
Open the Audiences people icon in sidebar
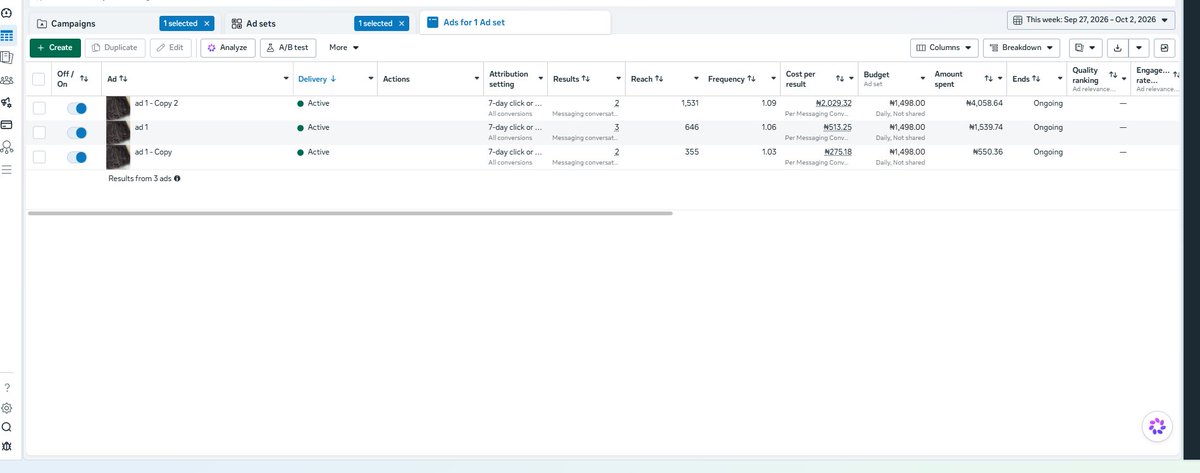pyautogui.click(x=7, y=80)
